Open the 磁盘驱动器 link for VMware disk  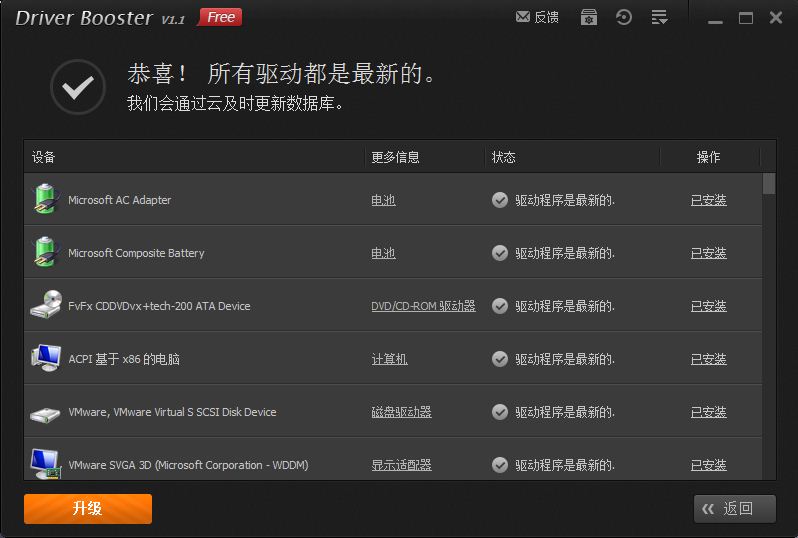coord(401,412)
